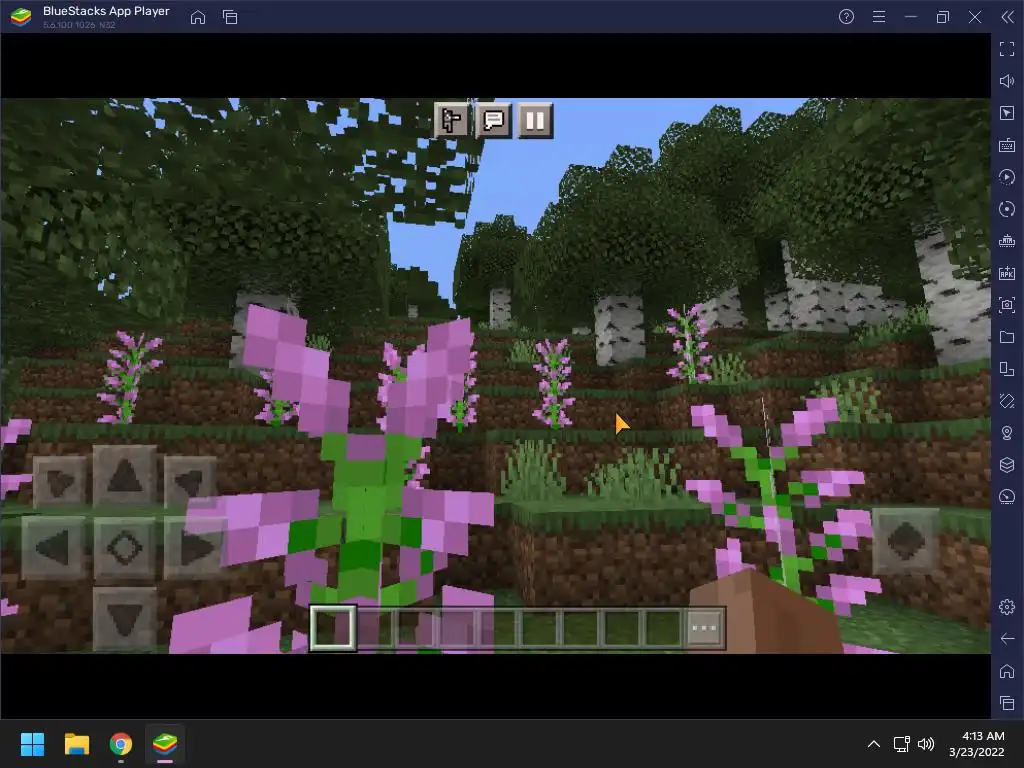This screenshot has height=768, width=1024.
Task: Open the Minecraft chat button
Action: coord(494,120)
